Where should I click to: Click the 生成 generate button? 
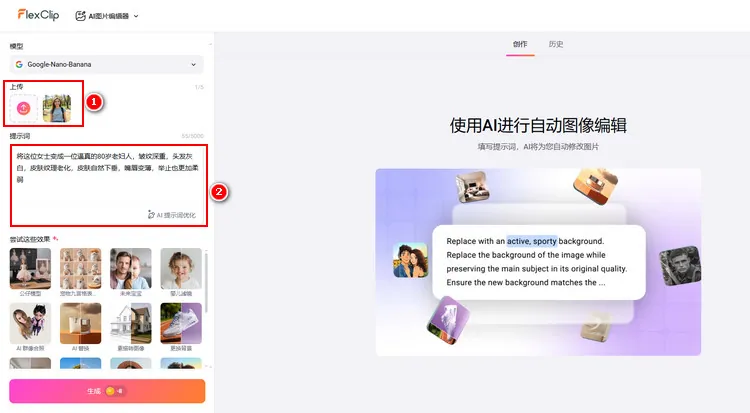click(x=107, y=391)
